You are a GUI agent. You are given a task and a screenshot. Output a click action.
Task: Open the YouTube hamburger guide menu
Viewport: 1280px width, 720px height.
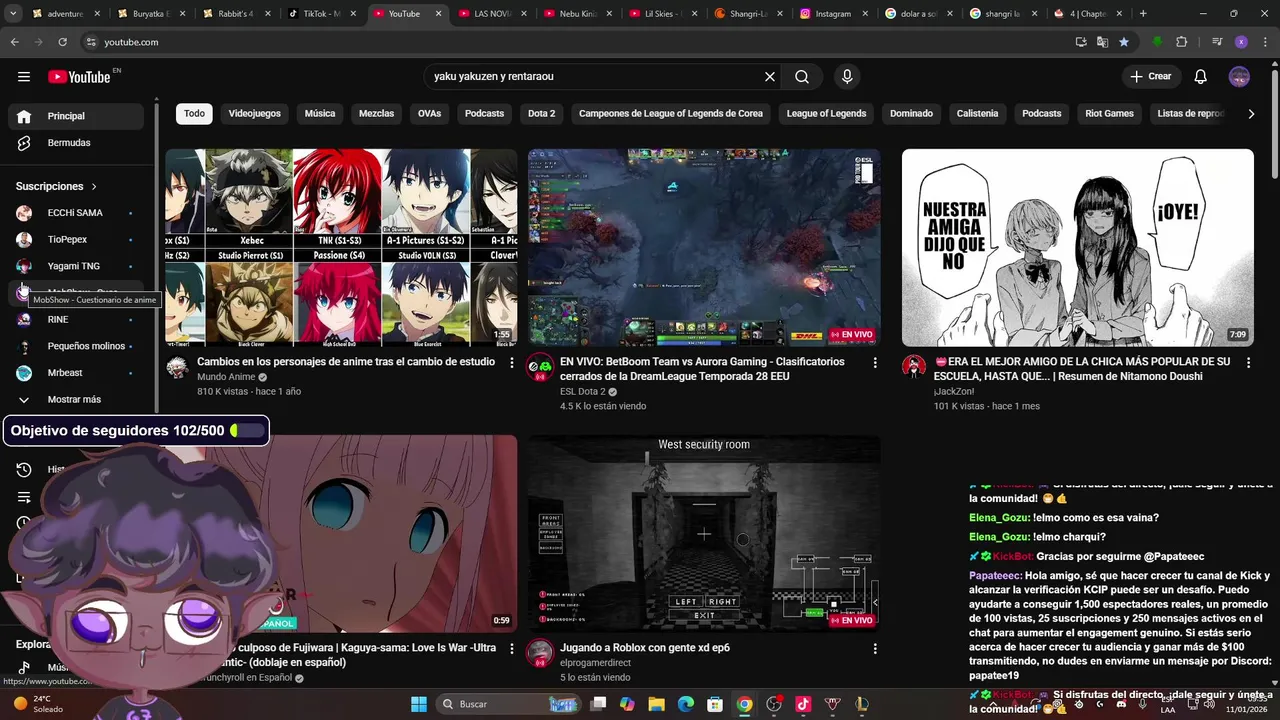click(x=24, y=77)
